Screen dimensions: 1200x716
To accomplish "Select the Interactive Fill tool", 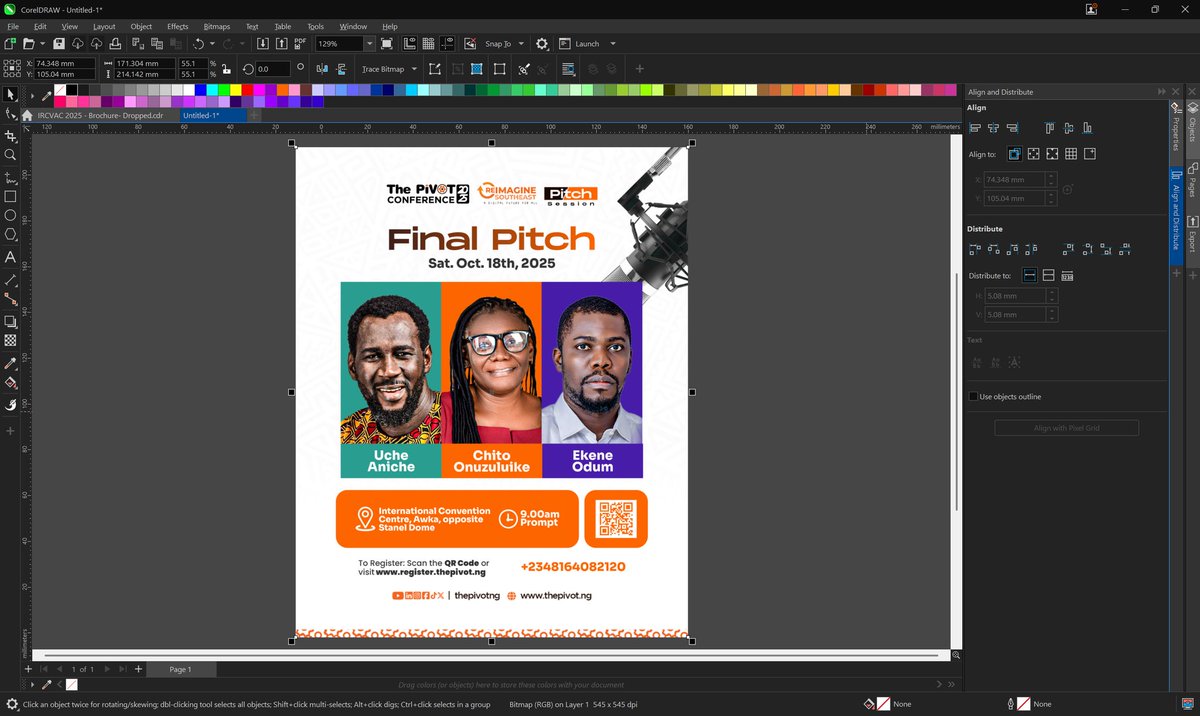I will point(10,383).
